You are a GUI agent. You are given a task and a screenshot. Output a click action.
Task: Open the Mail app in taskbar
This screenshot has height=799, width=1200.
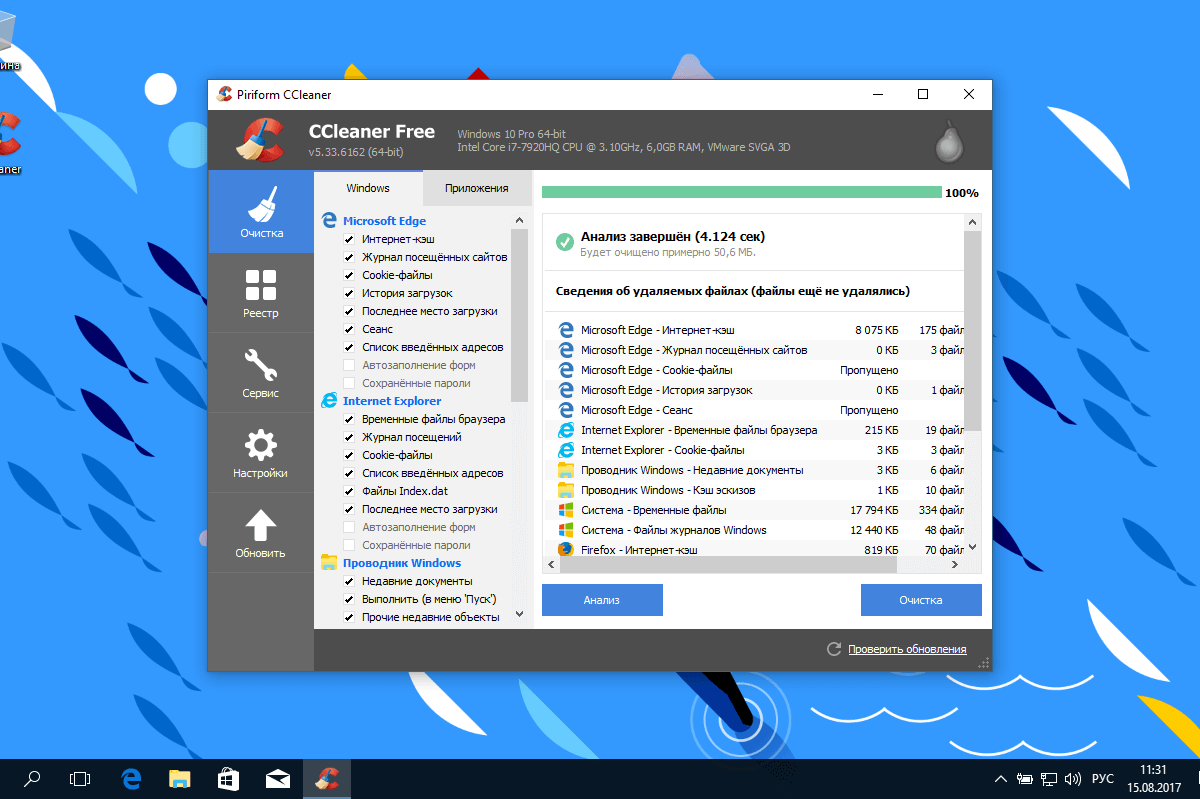click(277, 778)
